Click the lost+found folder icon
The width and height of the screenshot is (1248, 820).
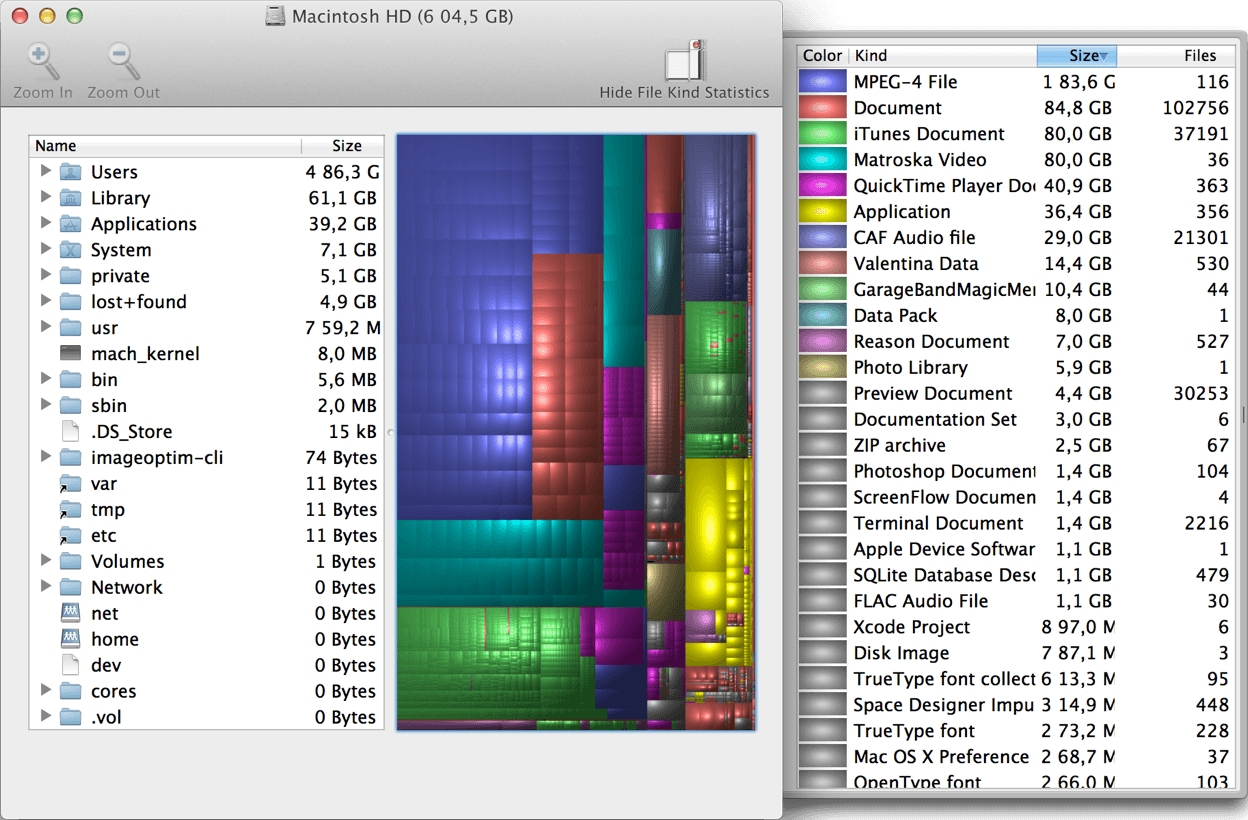click(x=70, y=302)
